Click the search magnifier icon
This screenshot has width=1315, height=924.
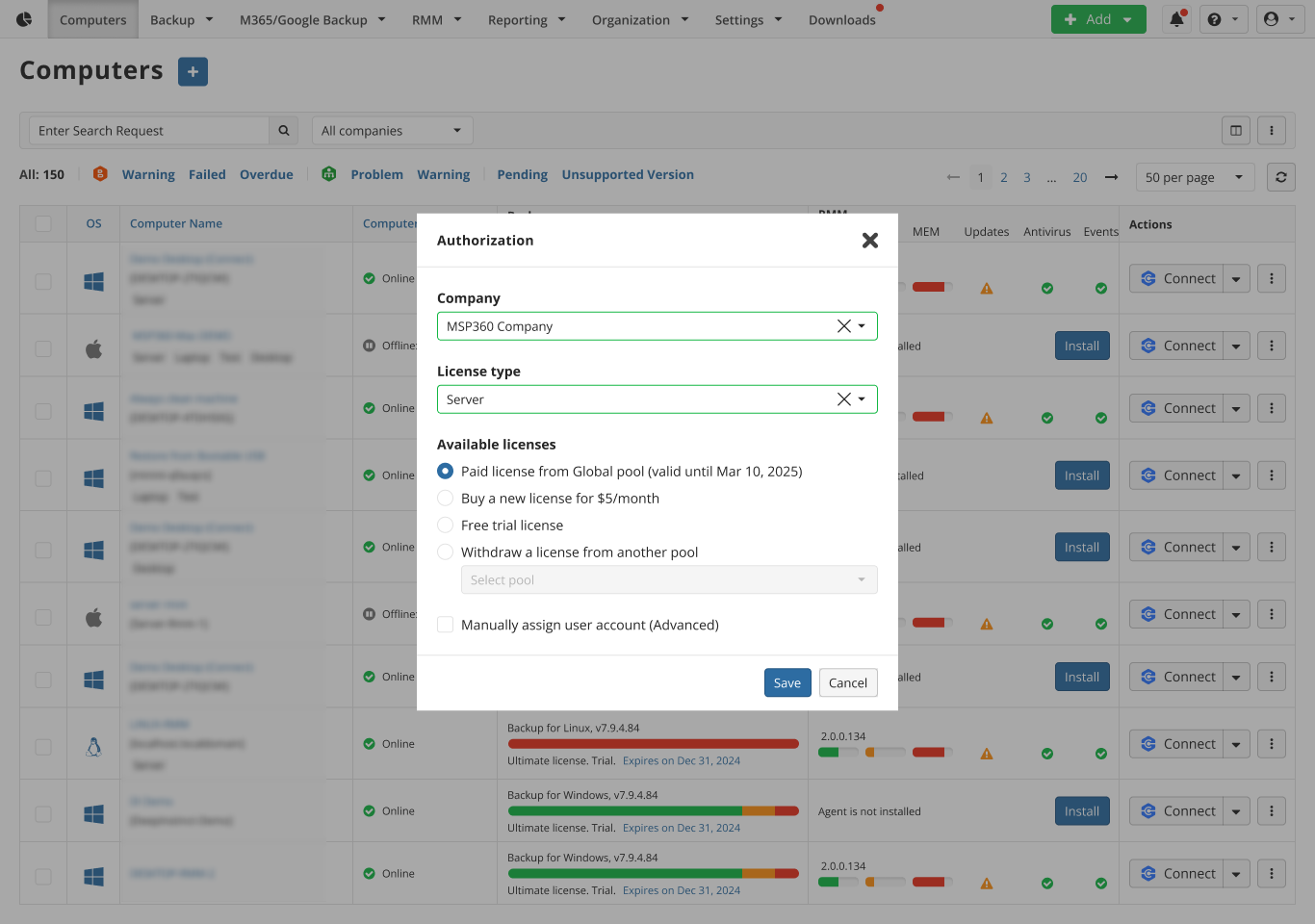click(x=284, y=131)
